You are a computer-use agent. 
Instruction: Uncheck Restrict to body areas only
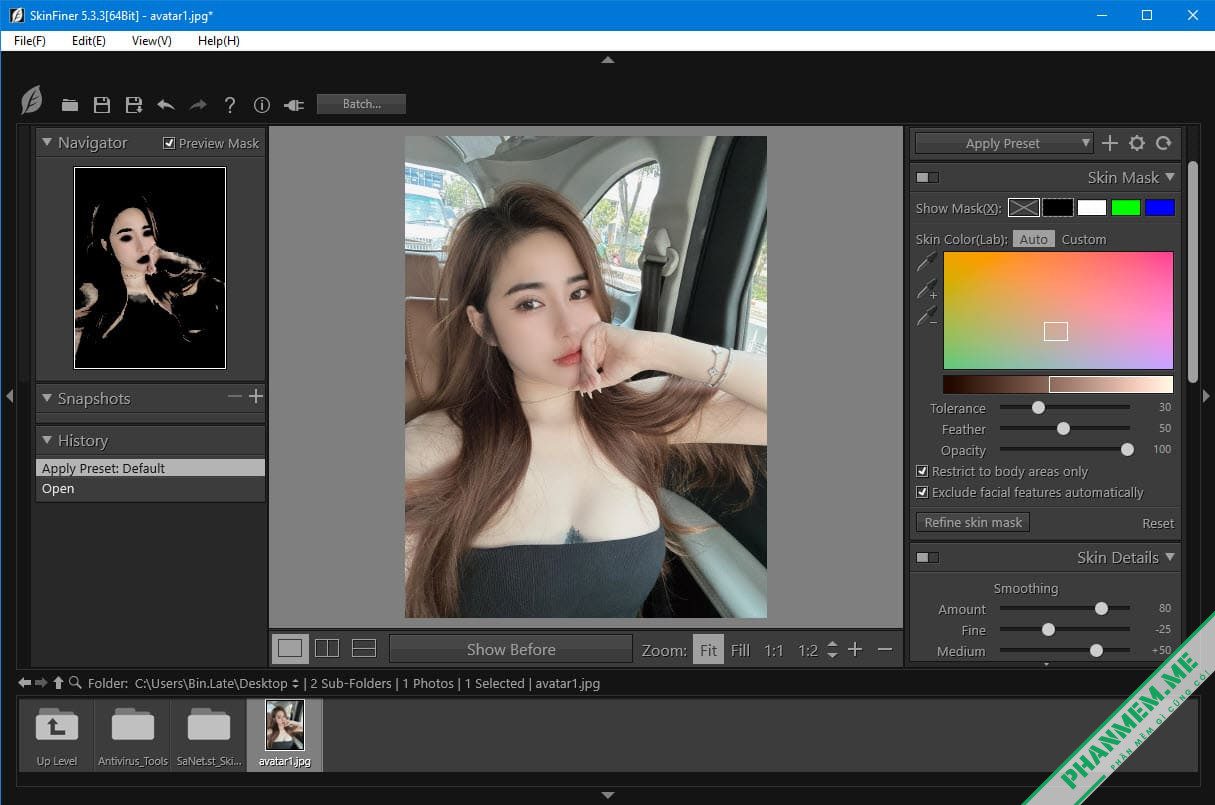click(x=922, y=471)
